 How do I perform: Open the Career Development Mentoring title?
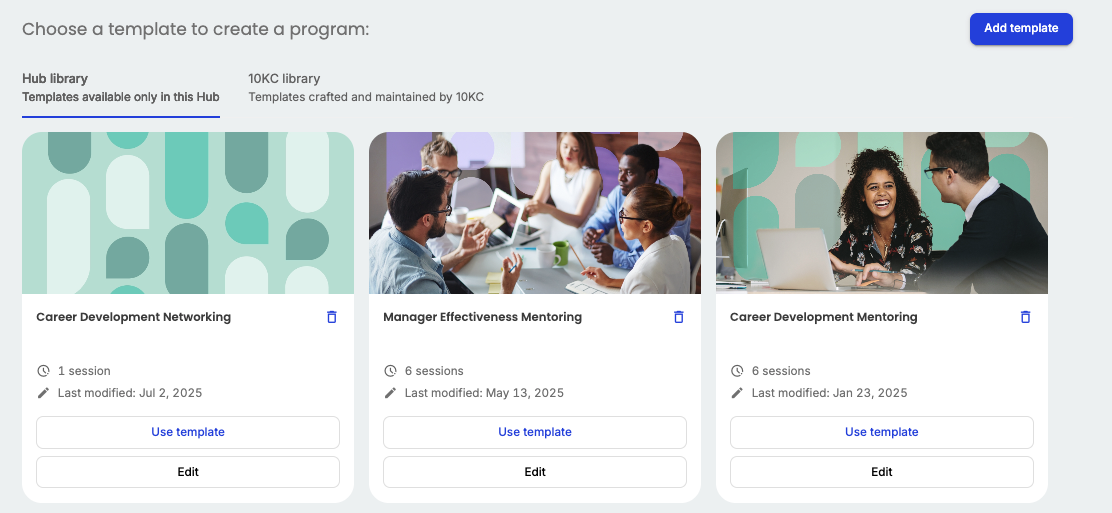pos(823,317)
